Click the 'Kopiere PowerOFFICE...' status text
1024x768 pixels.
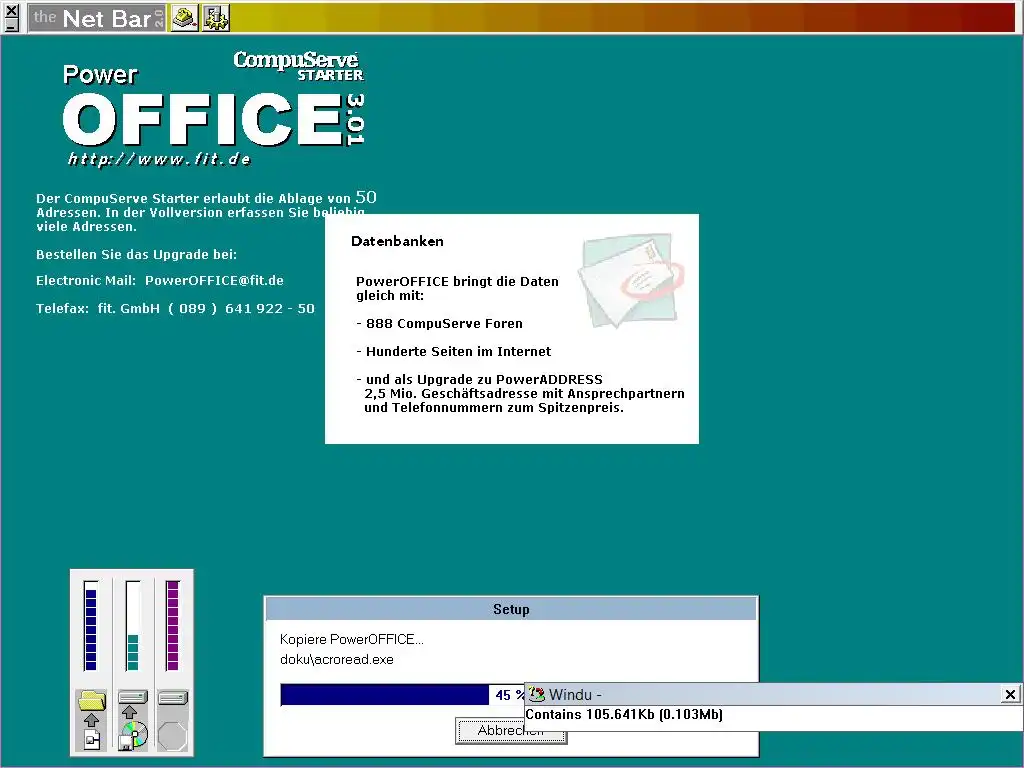(x=351, y=639)
